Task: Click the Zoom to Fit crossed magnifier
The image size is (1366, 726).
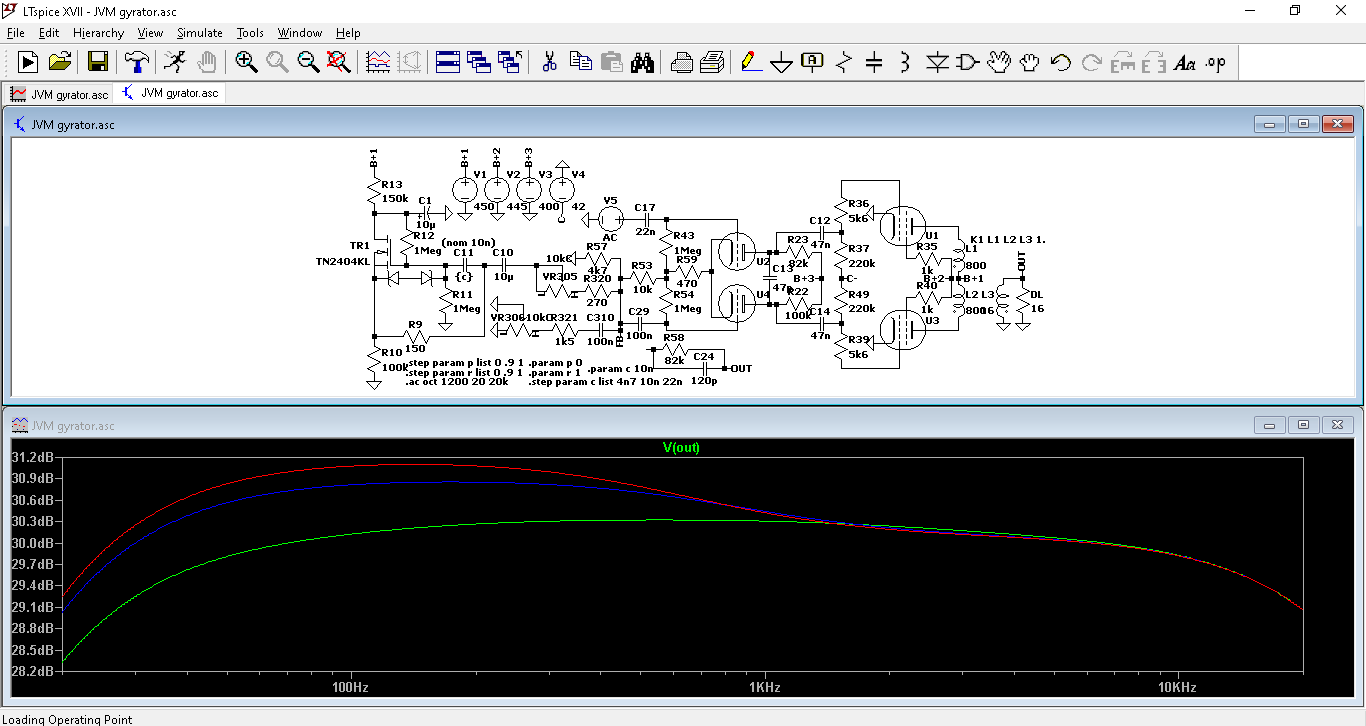Action: click(x=339, y=62)
